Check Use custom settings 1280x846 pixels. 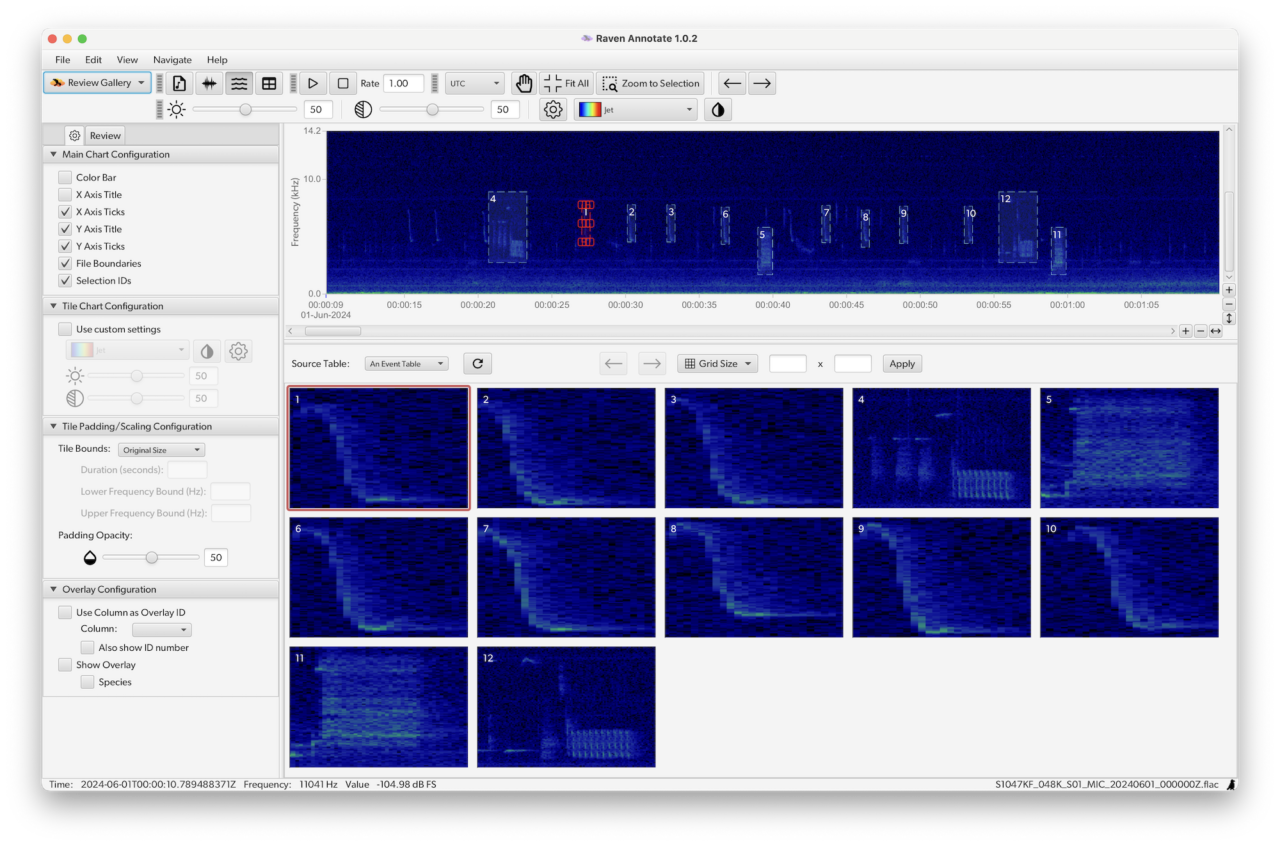pyautogui.click(x=65, y=329)
